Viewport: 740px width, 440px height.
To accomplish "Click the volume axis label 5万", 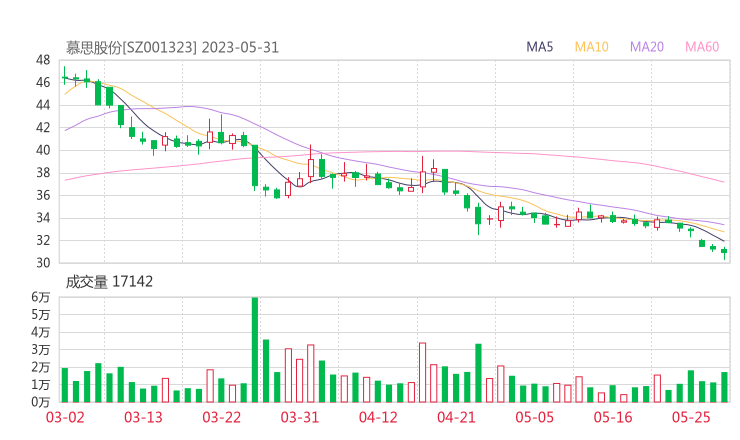I will point(41,314).
